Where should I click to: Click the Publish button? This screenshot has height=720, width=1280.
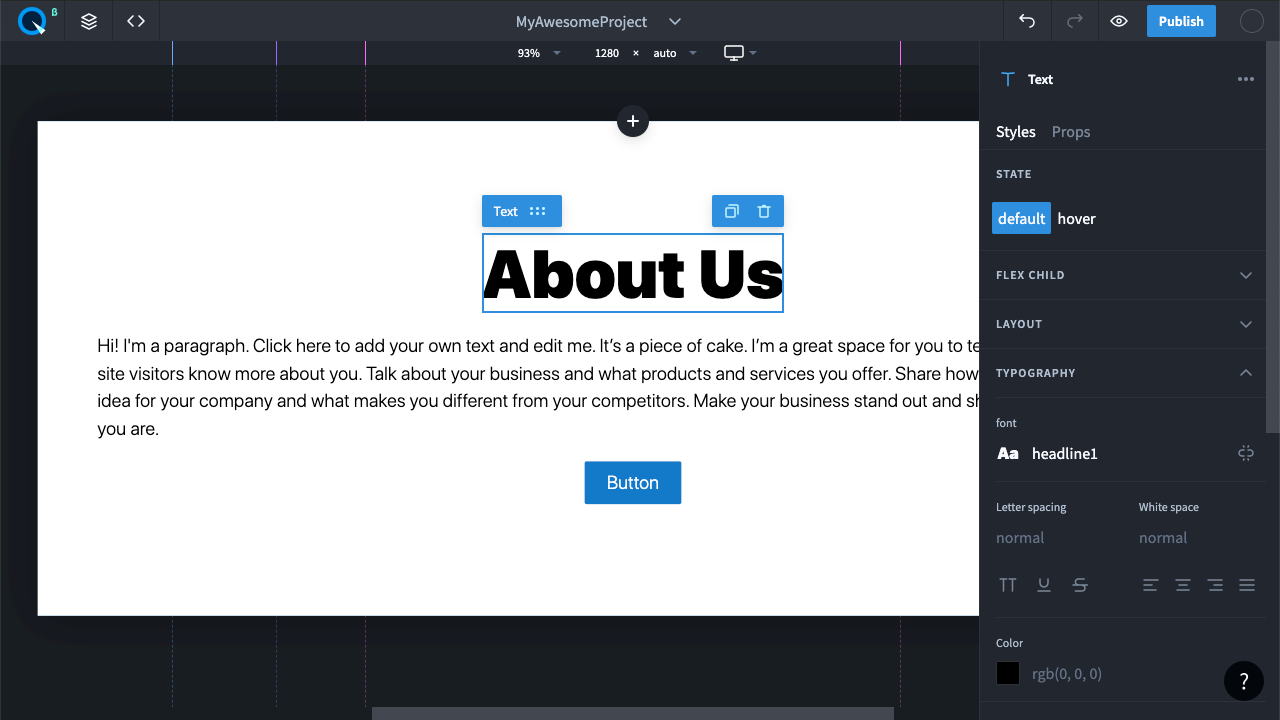[1181, 21]
